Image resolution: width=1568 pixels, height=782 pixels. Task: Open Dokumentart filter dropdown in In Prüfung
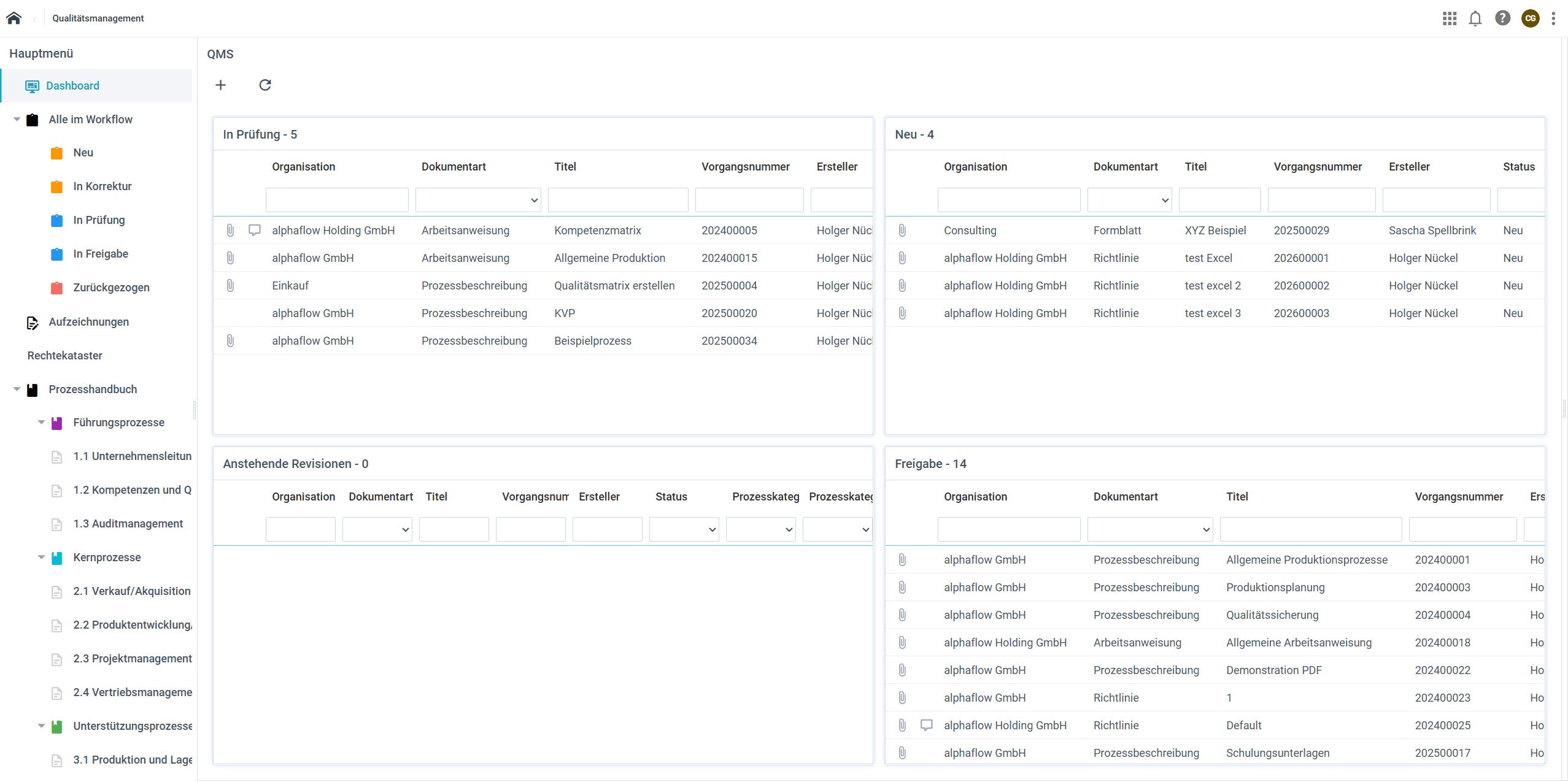tap(478, 200)
